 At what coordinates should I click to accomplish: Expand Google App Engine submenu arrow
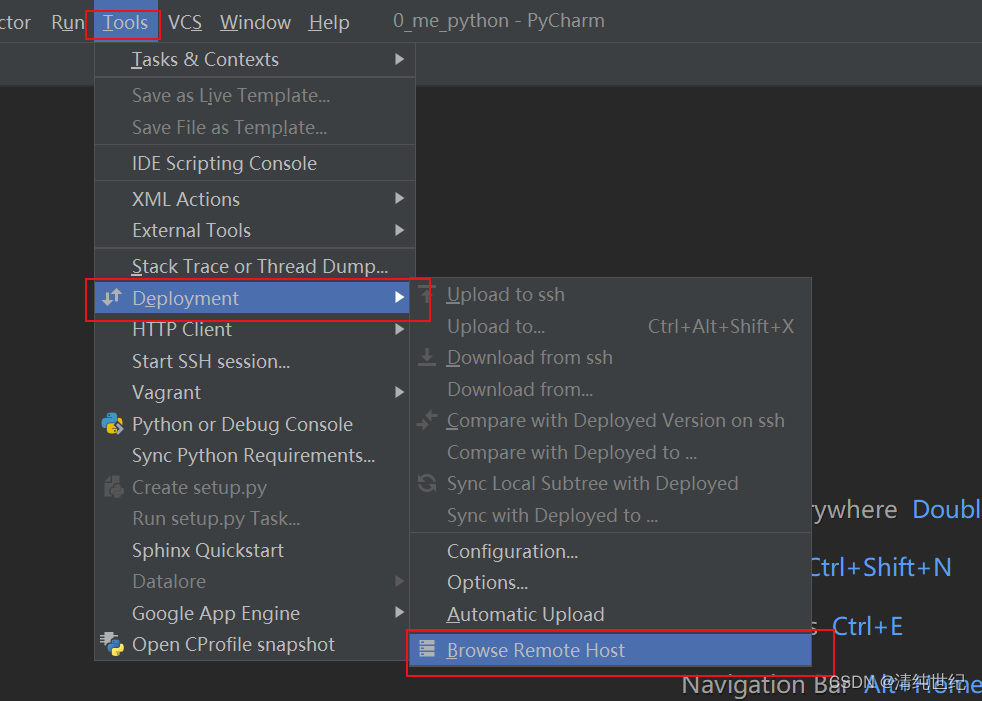[x=400, y=612]
